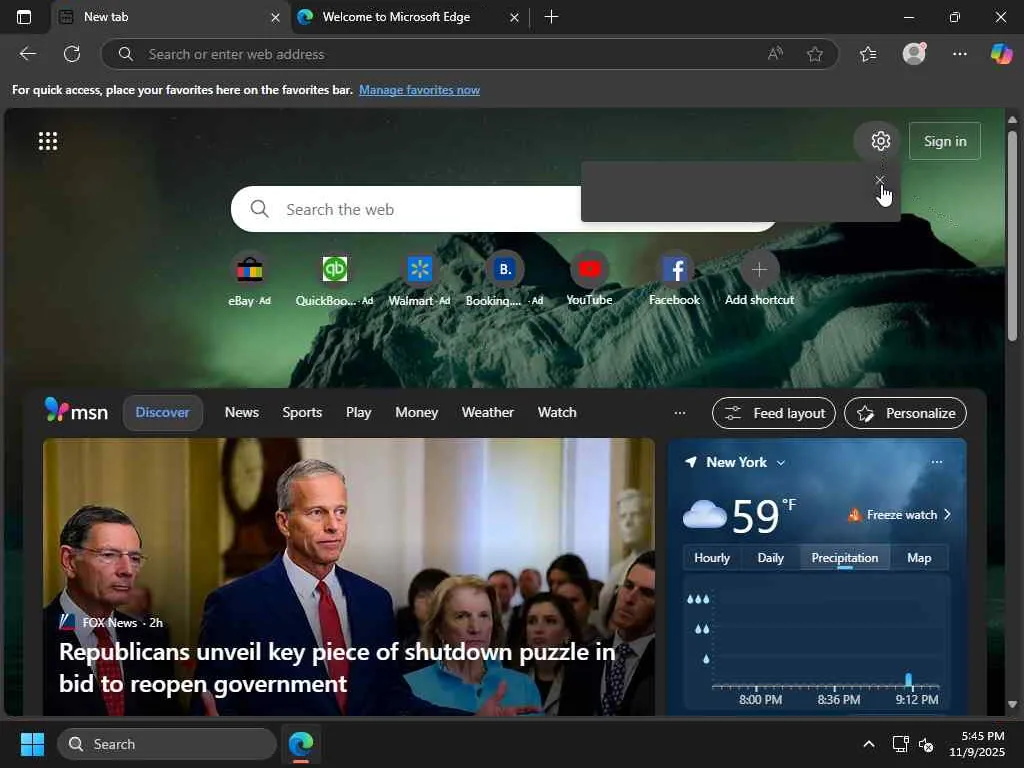Click the Feed layout button
This screenshot has height=768, width=1024.
774,413
